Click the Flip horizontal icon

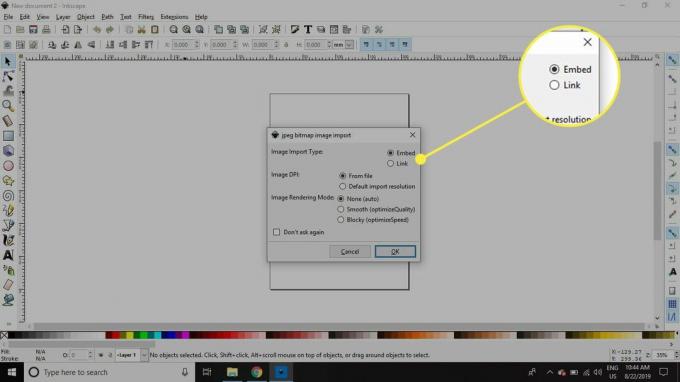[78, 45]
